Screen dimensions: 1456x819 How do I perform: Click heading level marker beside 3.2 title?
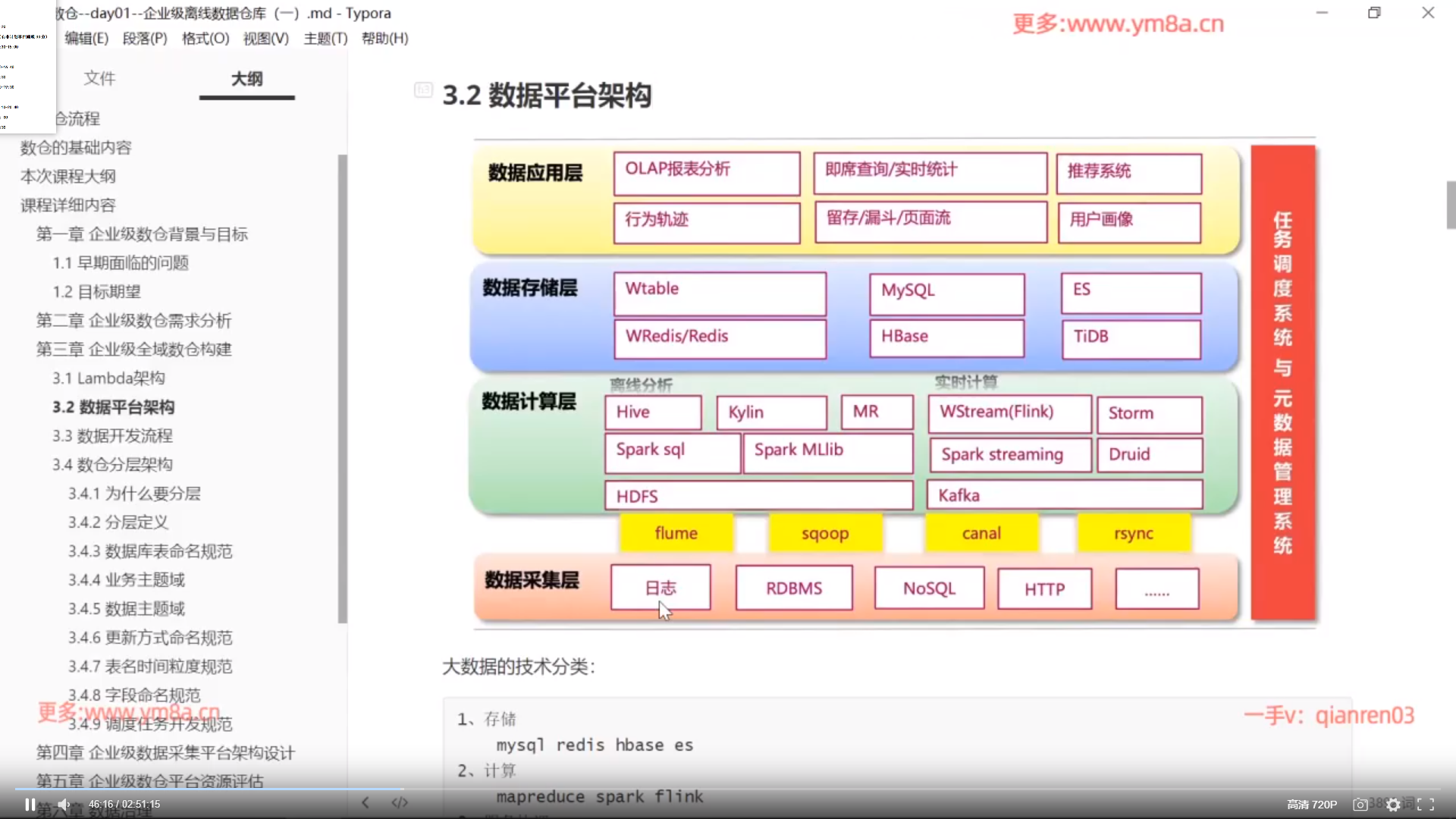pos(423,90)
